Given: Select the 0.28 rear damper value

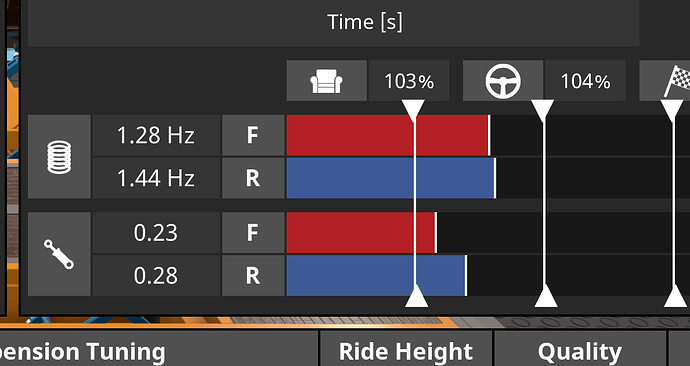Looking at the screenshot, I should [156, 276].
